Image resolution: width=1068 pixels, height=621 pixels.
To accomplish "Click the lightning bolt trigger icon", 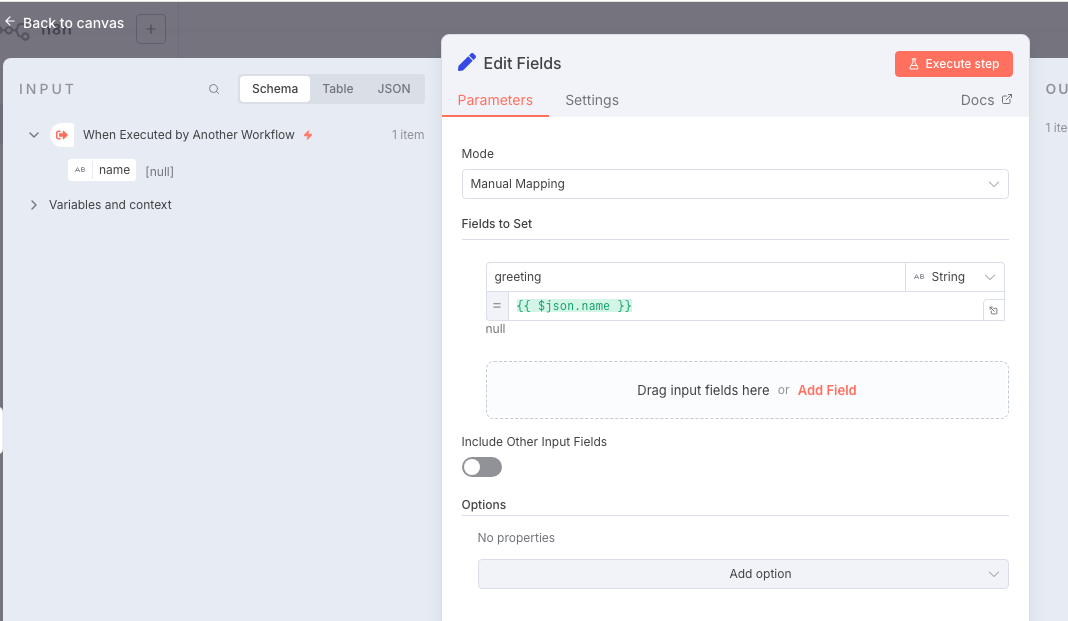I will [308, 135].
